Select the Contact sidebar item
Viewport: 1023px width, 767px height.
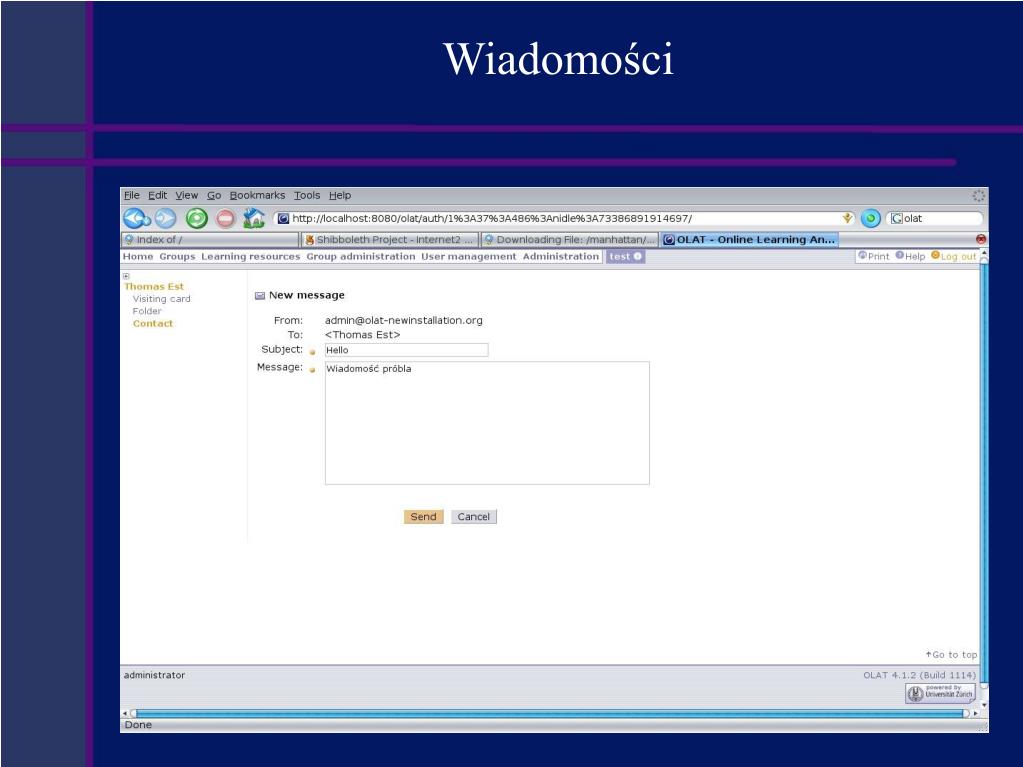pos(153,323)
